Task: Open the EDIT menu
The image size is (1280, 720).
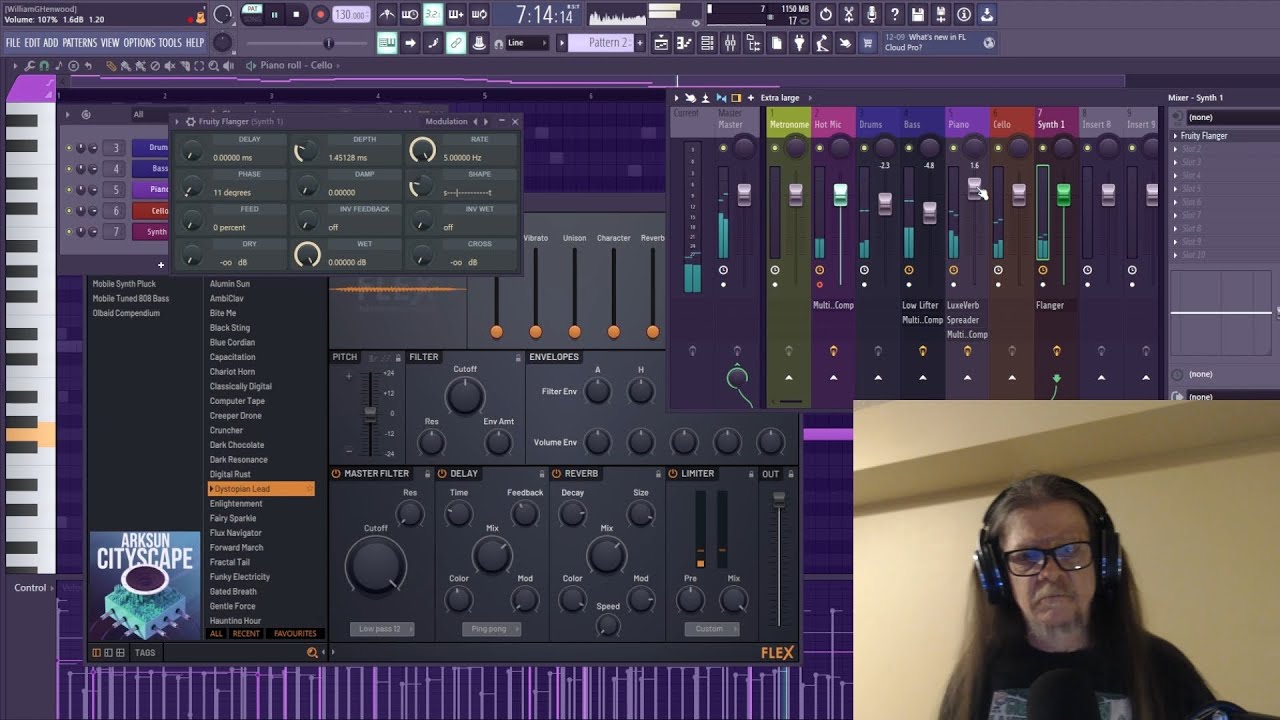Action: pos(32,43)
